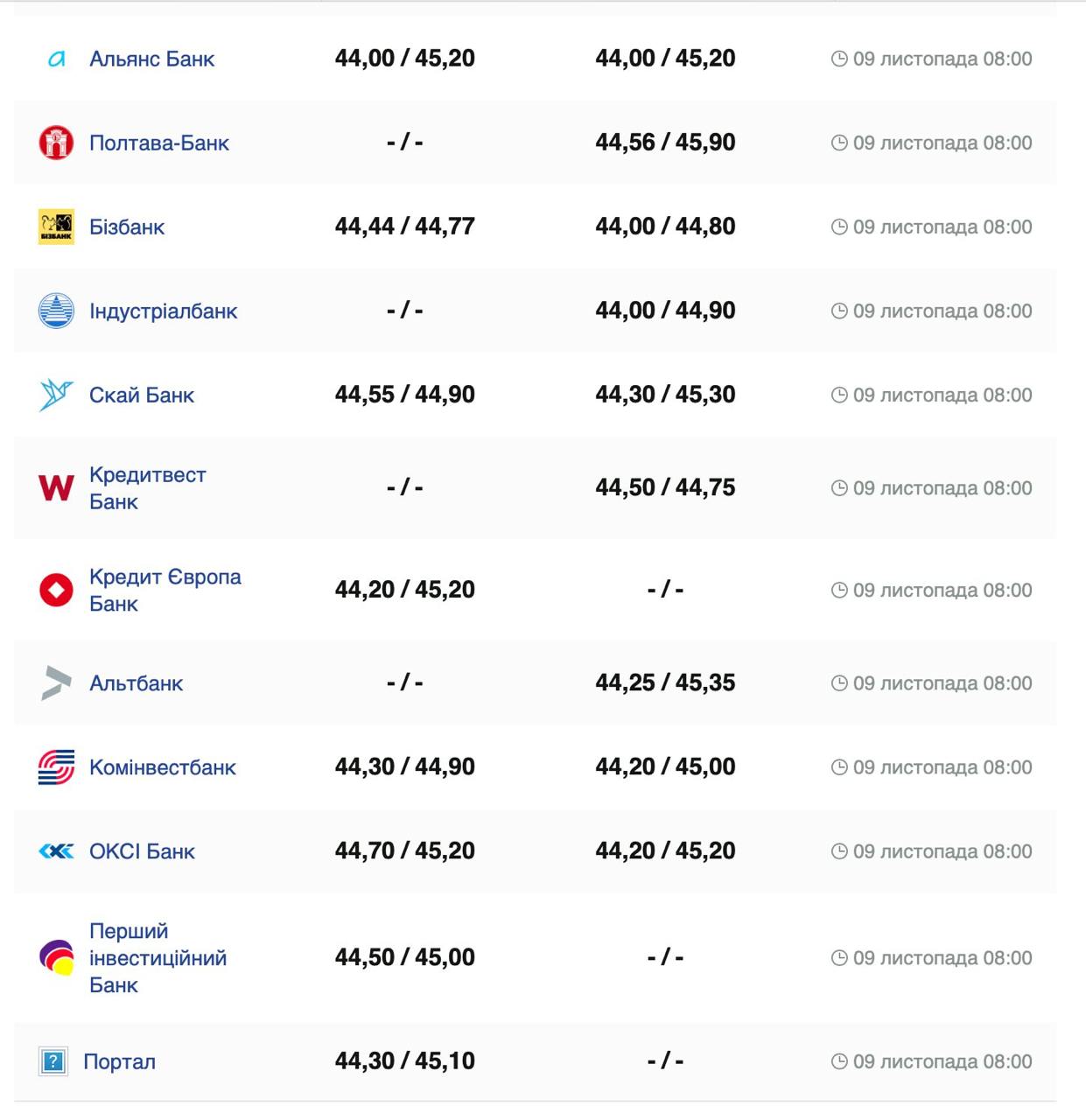Click the Портал question mark icon
The width and height of the screenshot is (1086, 1120).
point(53,1061)
